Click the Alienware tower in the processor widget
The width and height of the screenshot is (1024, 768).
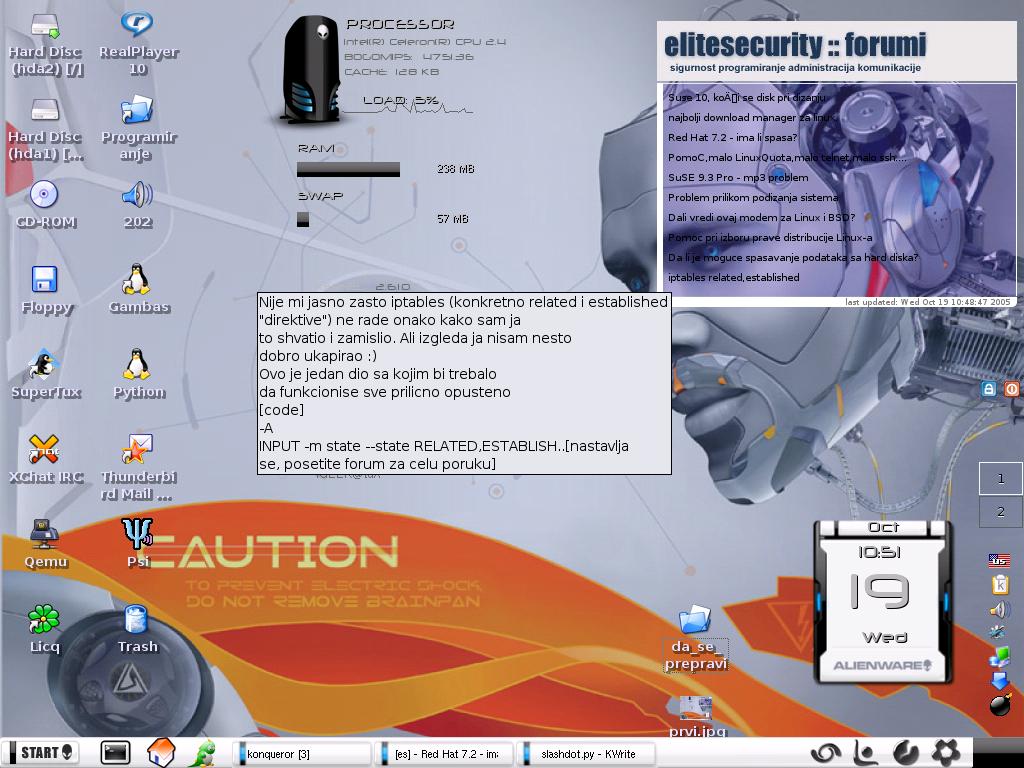click(311, 70)
